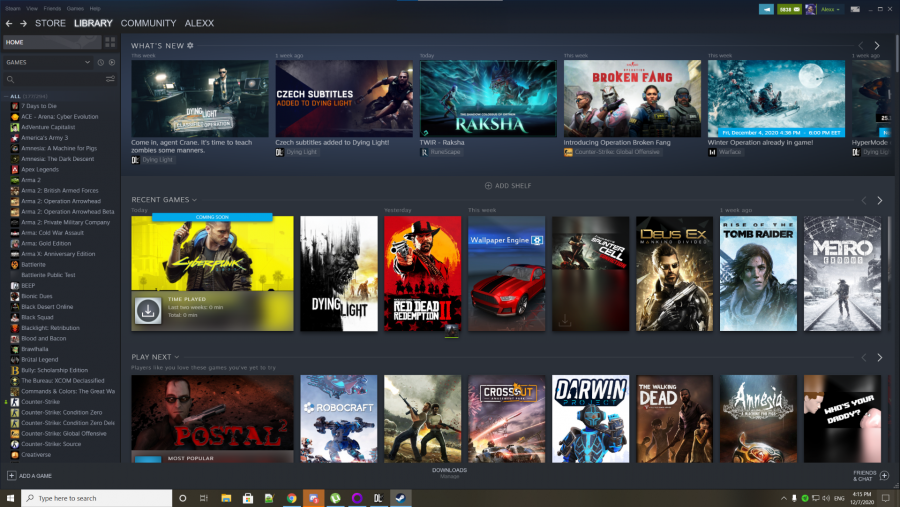Switch to the STORE tab

(x=50, y=23)
